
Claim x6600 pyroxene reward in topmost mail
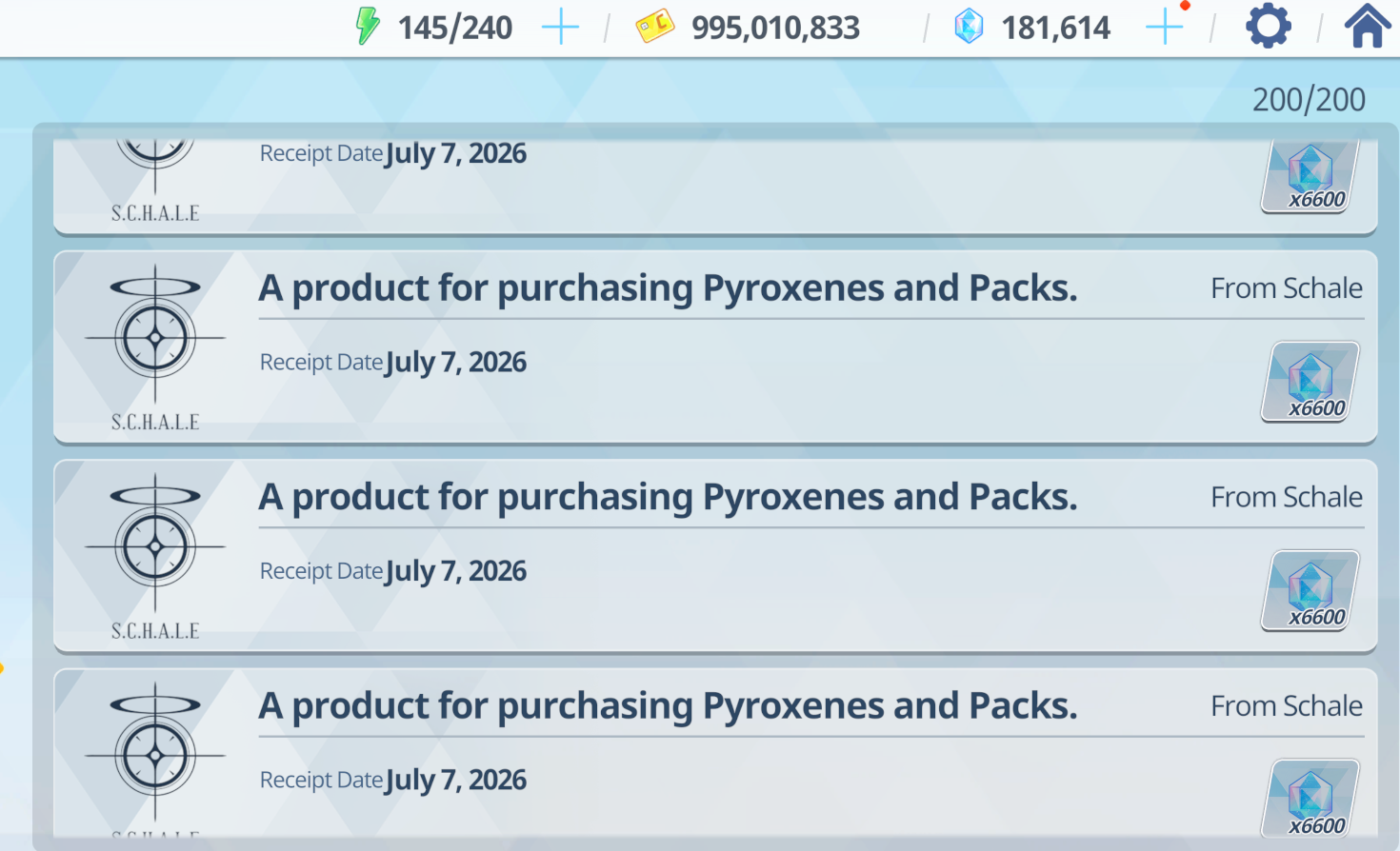click(x=1310, y=176)
